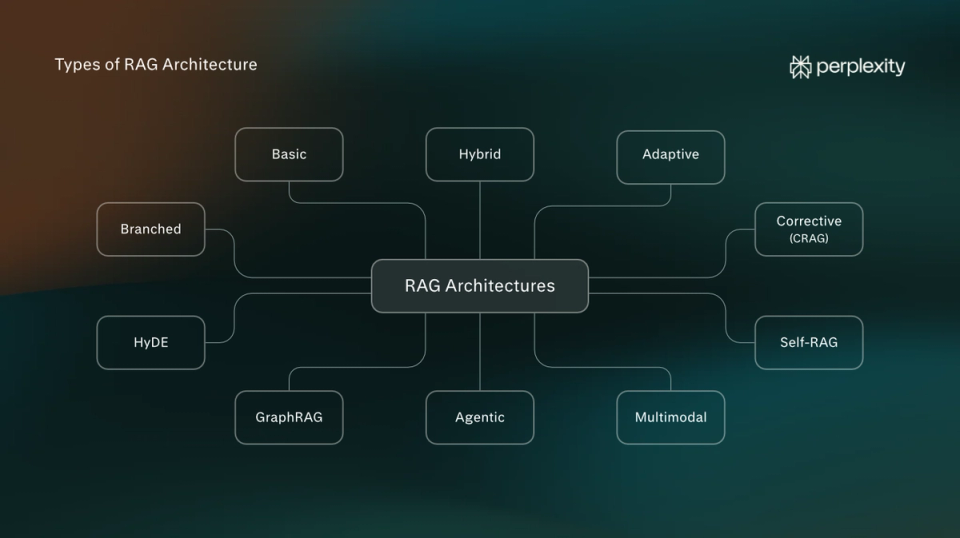Click the 'Types of RAG Architecture' title
The image size is (960, 538).
156,64
